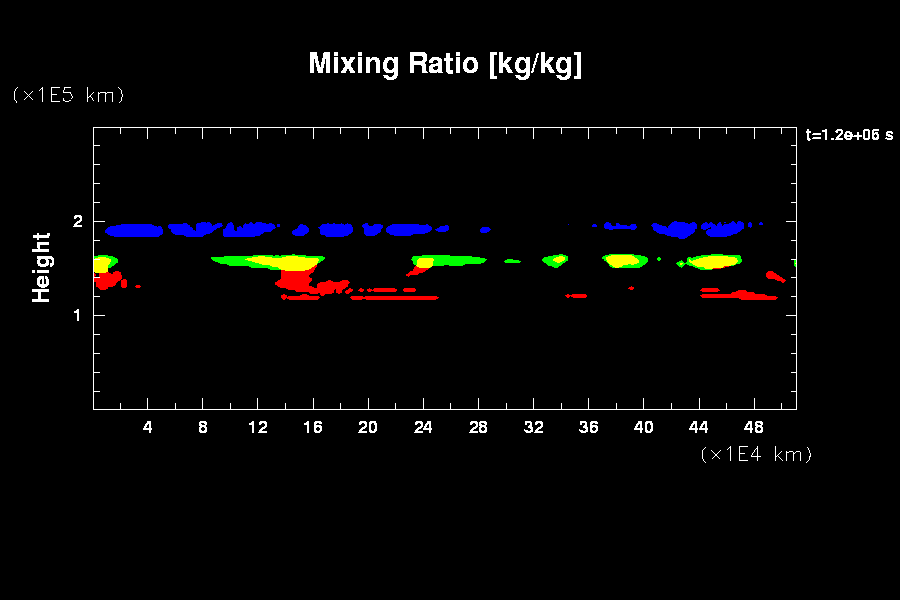Click the y-axis tick label "2"

[x=76, y=222]
